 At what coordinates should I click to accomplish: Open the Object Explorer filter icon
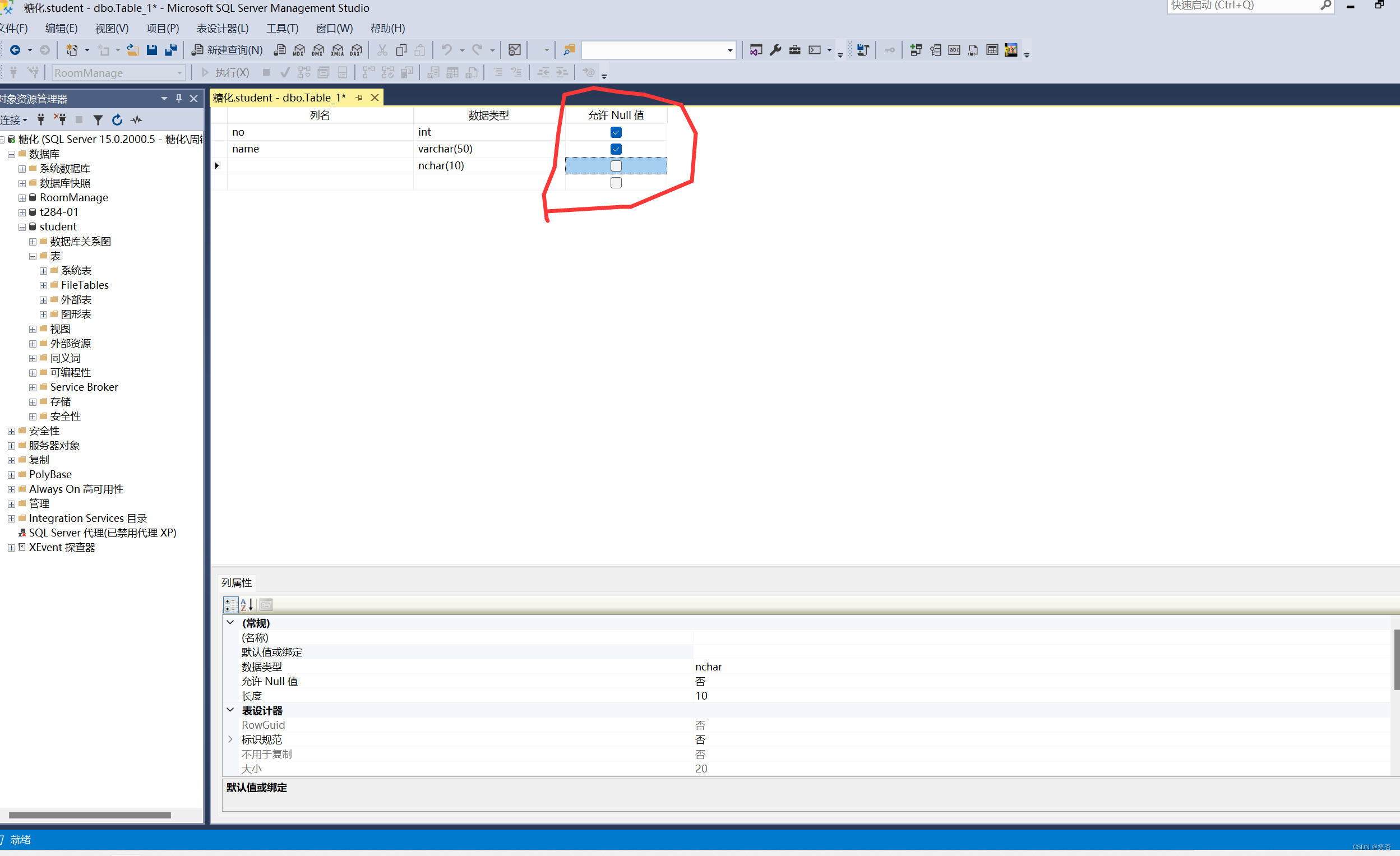(x=98, y=120)
